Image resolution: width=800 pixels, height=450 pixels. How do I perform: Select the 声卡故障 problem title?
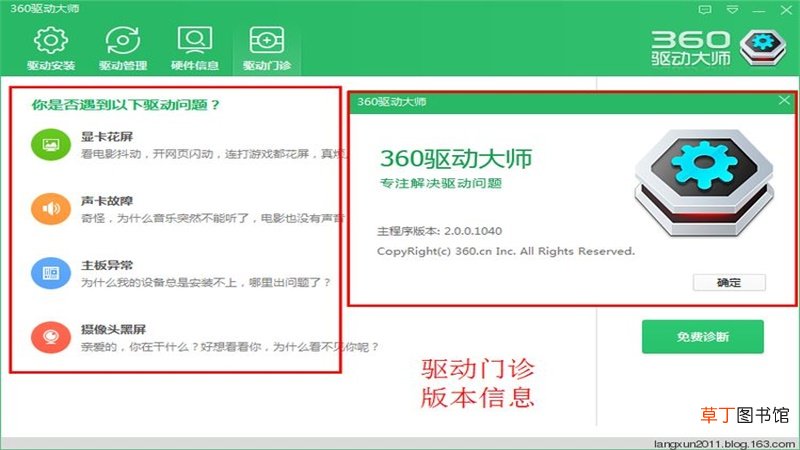[107, 201]
